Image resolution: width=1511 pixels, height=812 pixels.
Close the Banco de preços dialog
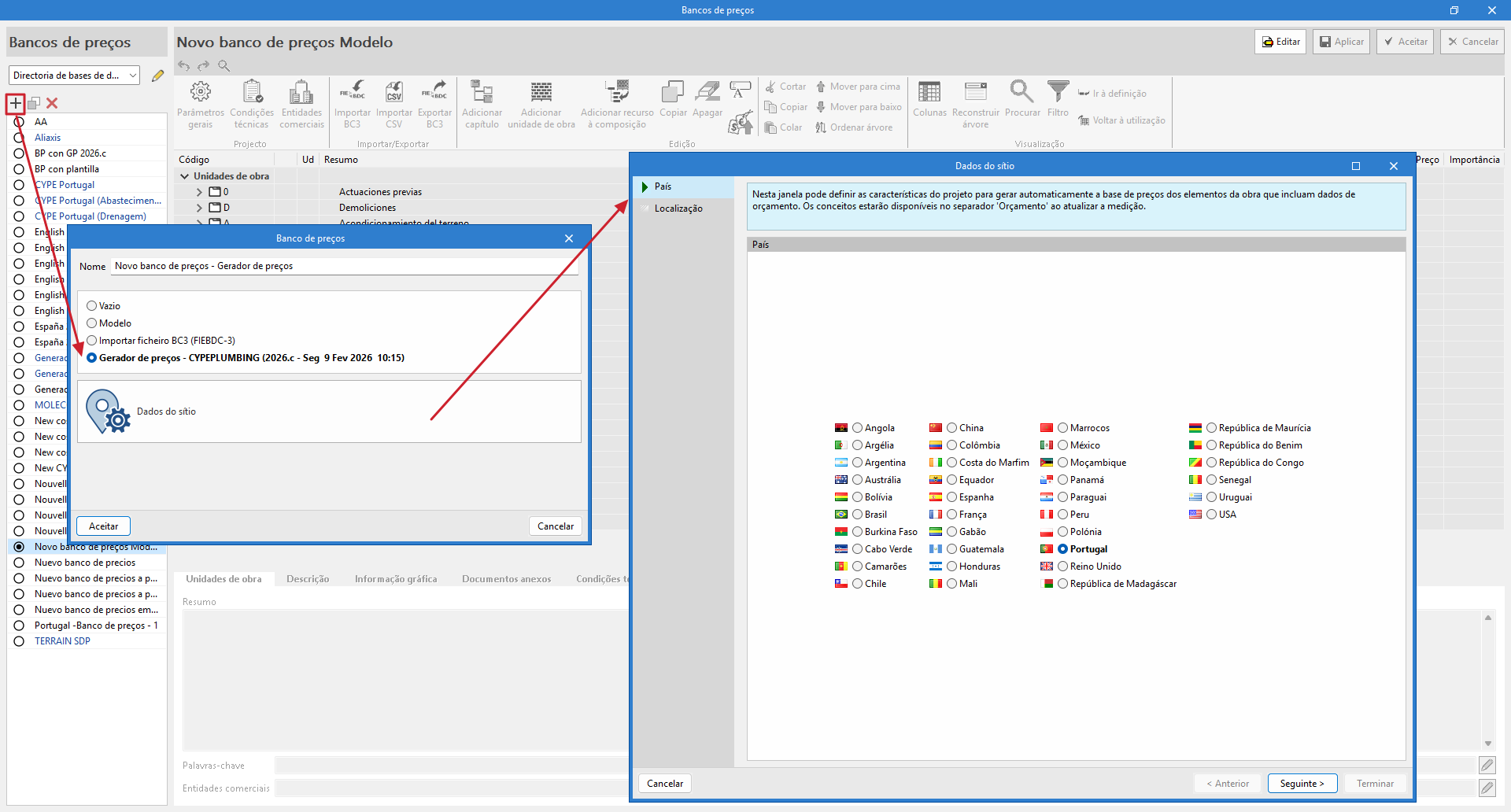tap(569, 238)
